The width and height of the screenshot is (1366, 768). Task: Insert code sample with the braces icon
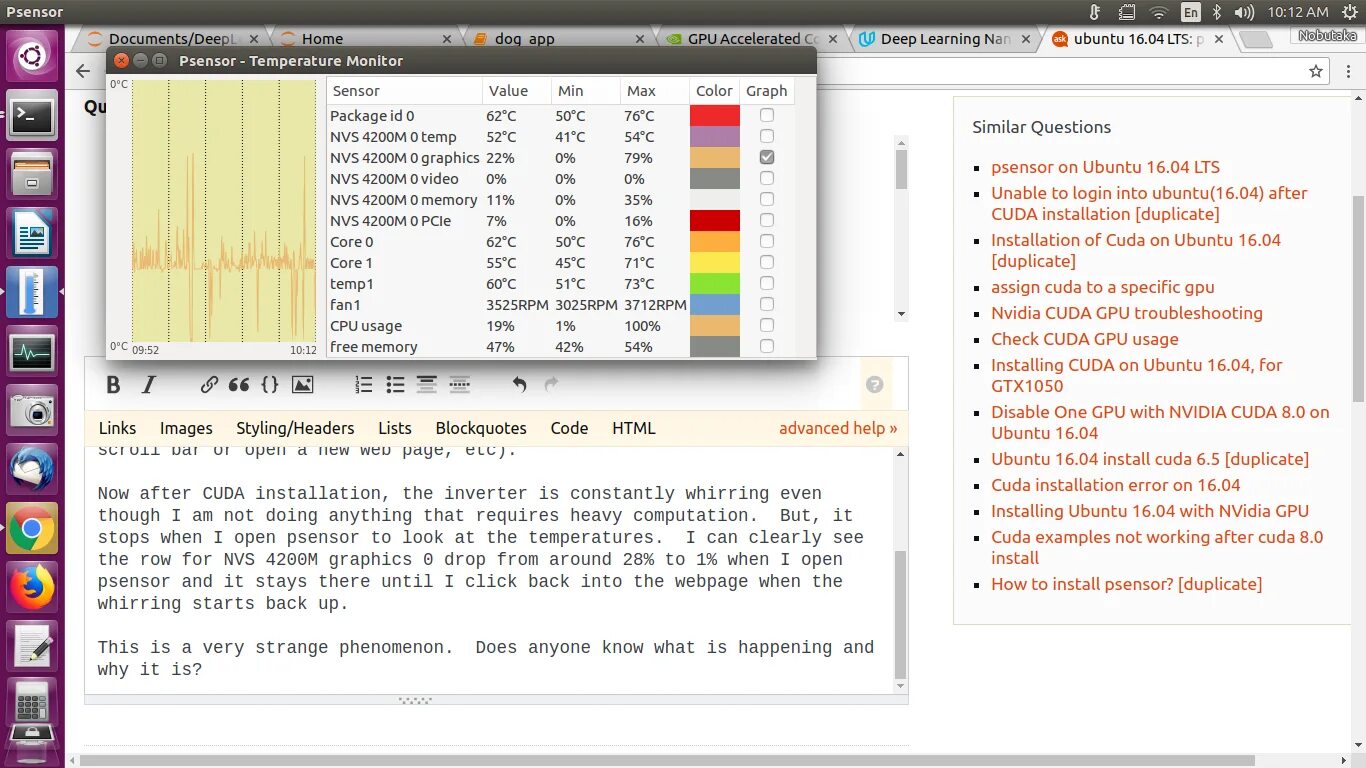click(270, 385)
